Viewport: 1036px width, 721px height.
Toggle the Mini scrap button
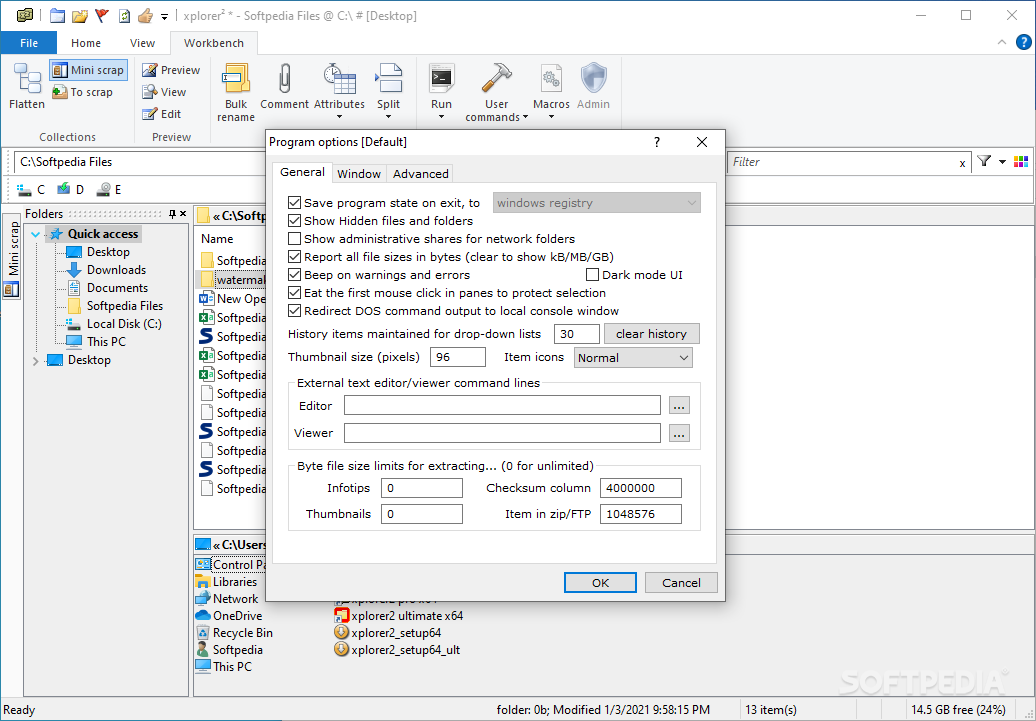pos(89,70)
